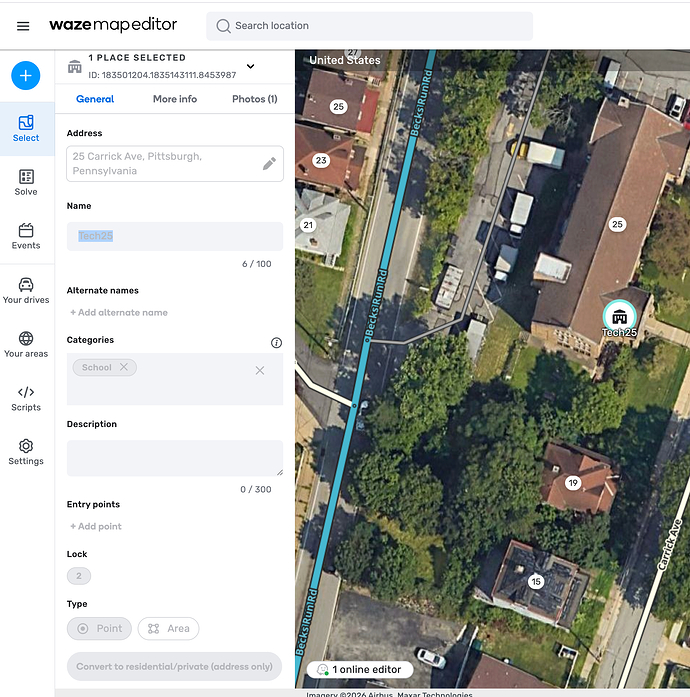Open the hamburger main menu
Screen dimensions: 690x697
23,26
